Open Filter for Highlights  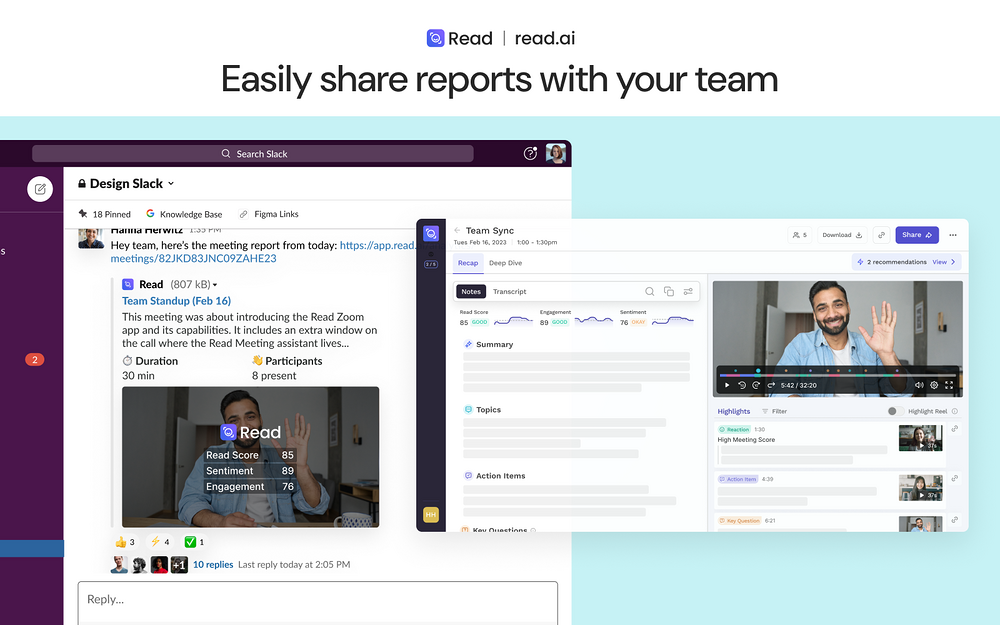coord(774,411)
